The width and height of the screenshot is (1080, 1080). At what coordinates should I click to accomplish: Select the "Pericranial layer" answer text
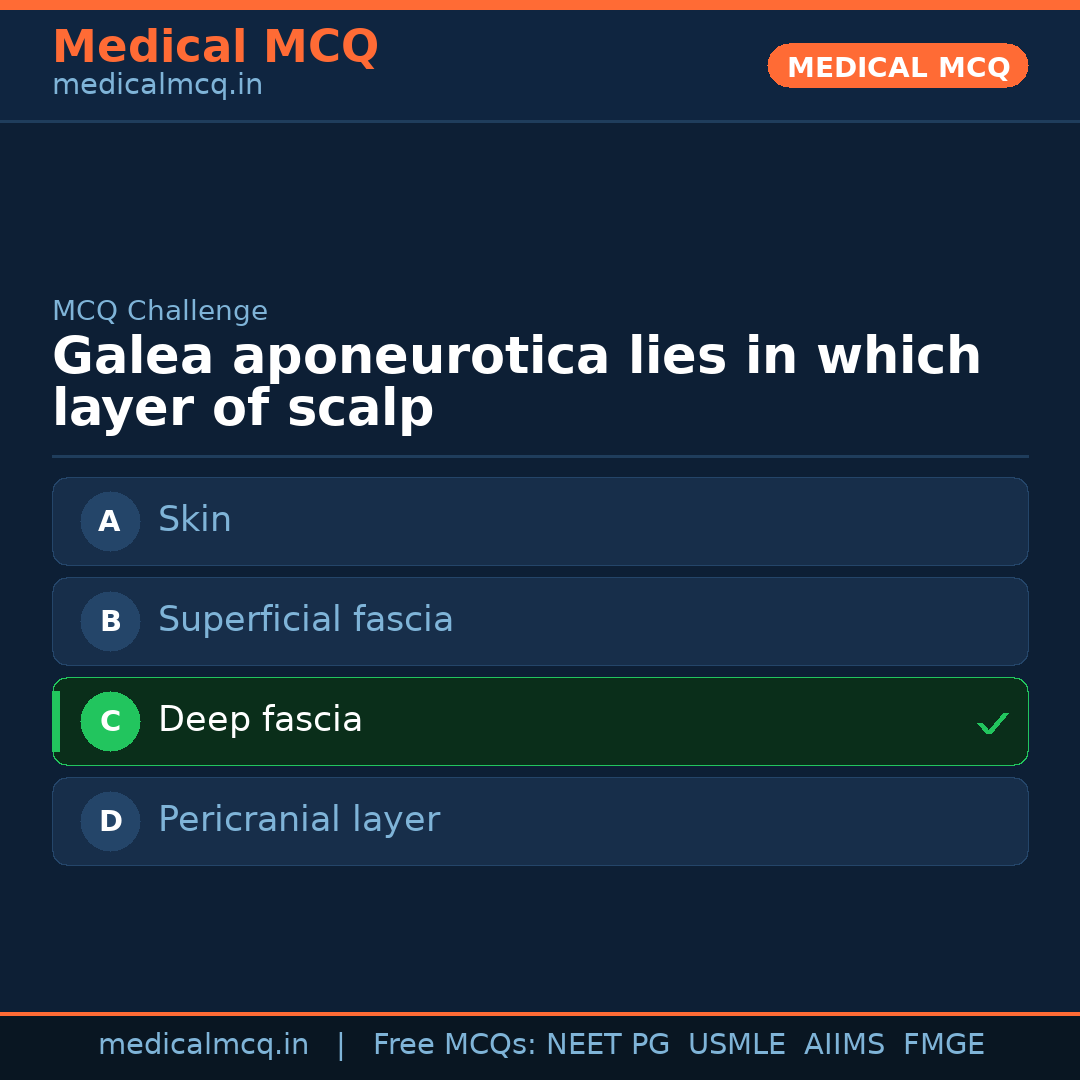tap(298, 820)
